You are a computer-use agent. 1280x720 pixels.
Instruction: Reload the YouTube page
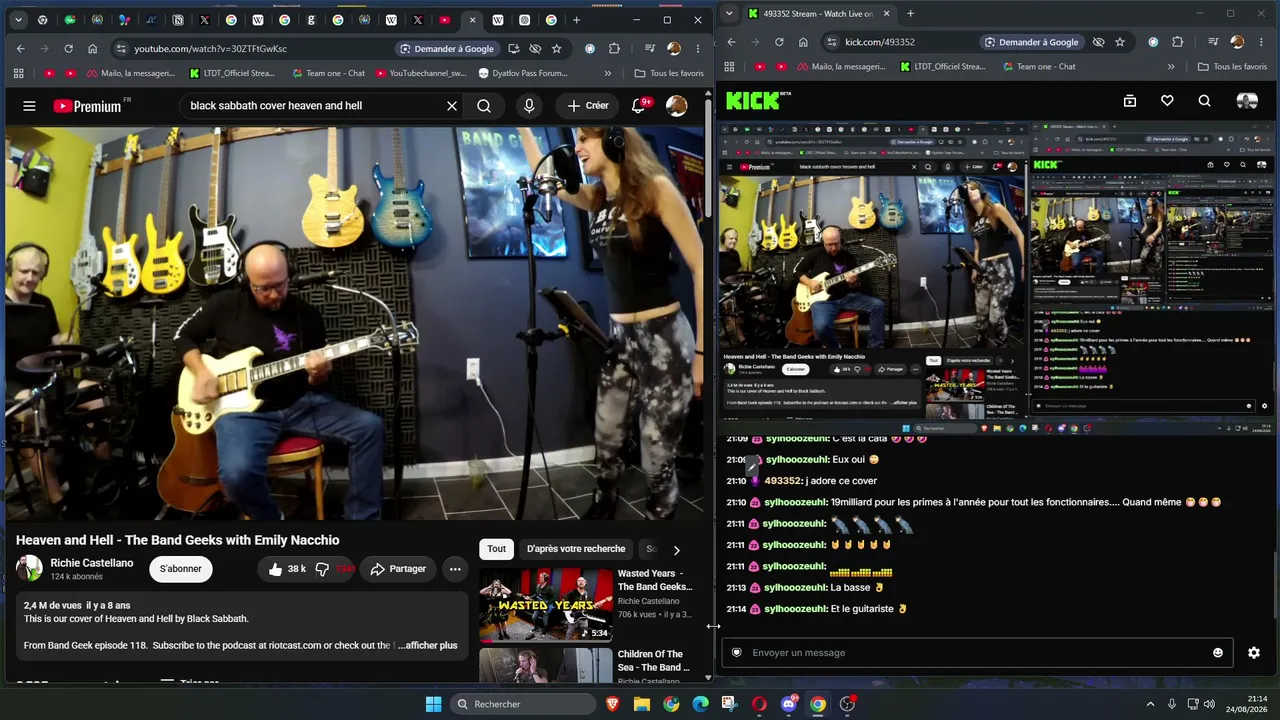point(68,49)
